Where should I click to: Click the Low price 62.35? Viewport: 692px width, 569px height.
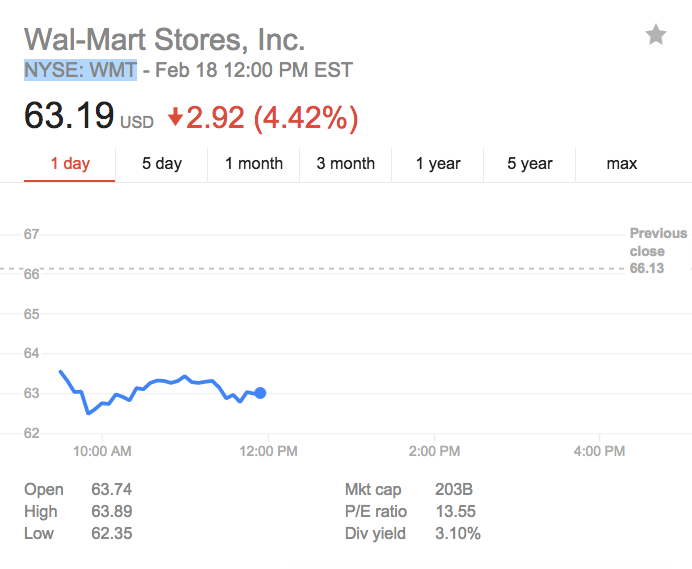coord(110,534)
